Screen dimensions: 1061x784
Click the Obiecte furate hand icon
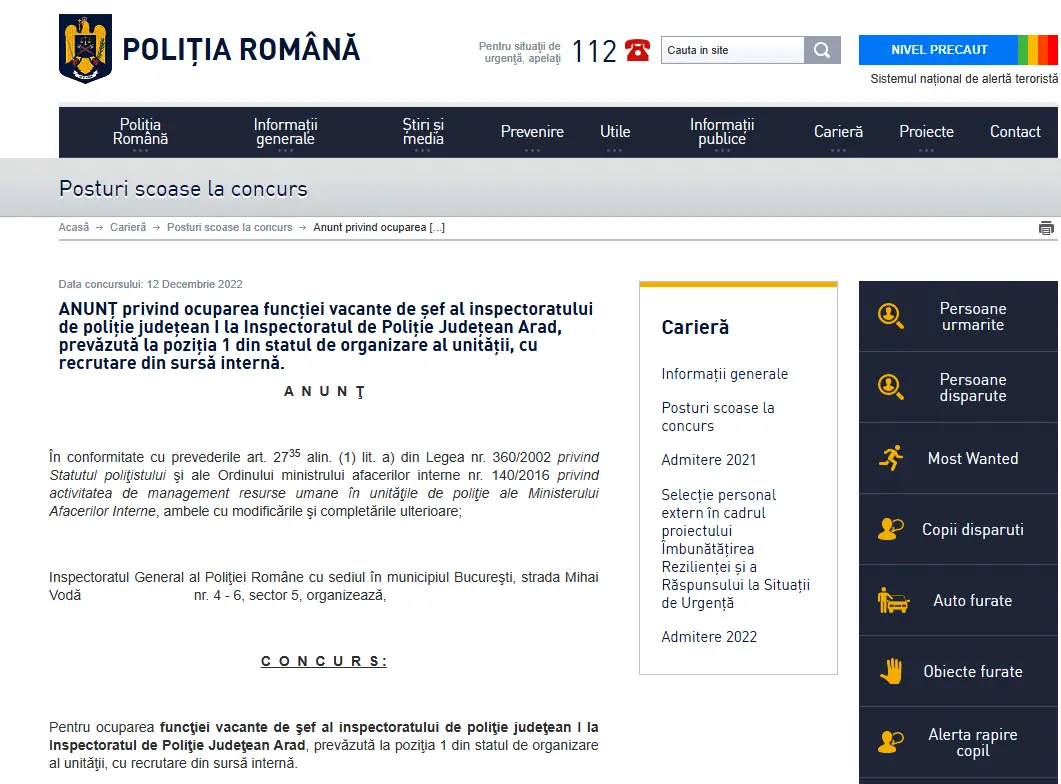[892, 671]
